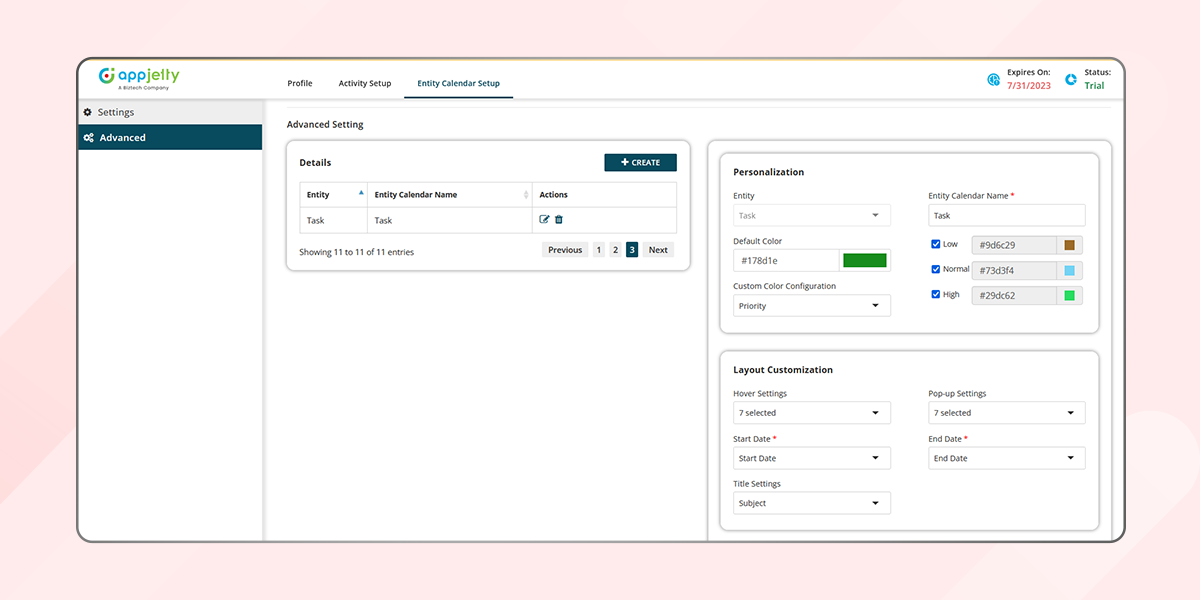Go to Next page of entries
The image size is (1200, 600).
point(658,250)
